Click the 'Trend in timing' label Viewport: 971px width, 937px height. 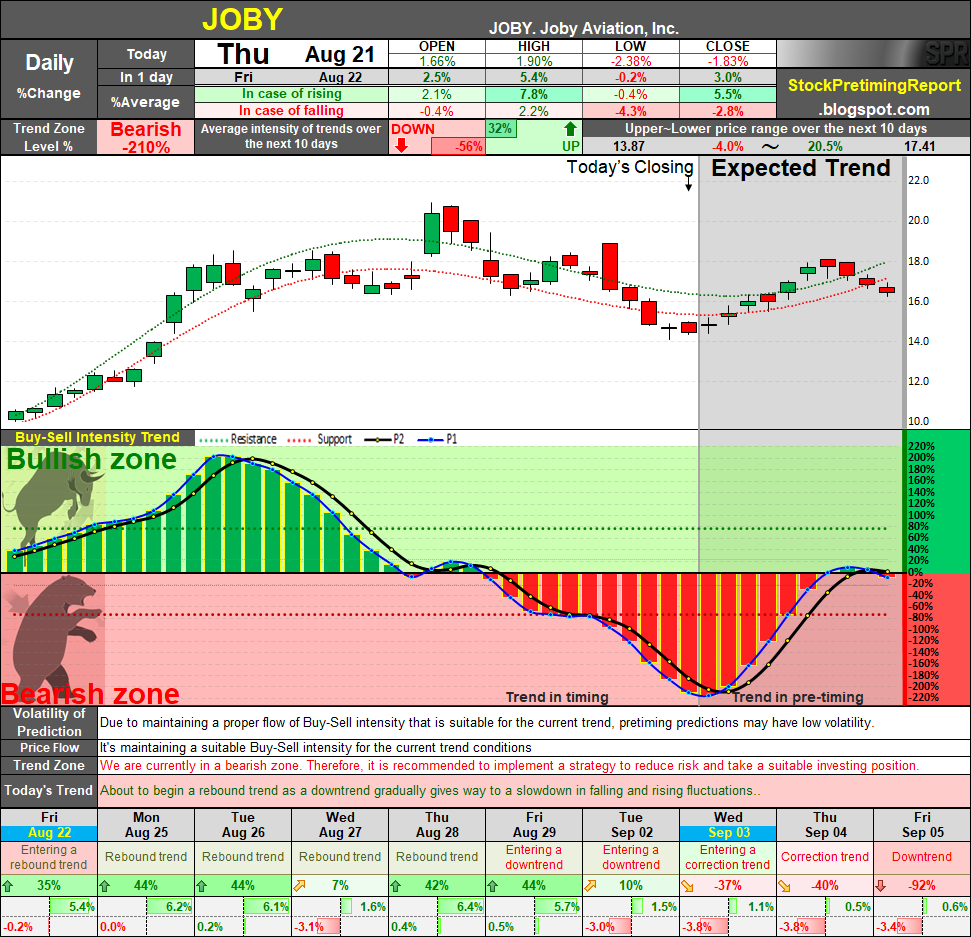pyautogui.click(x=557, y=697)
